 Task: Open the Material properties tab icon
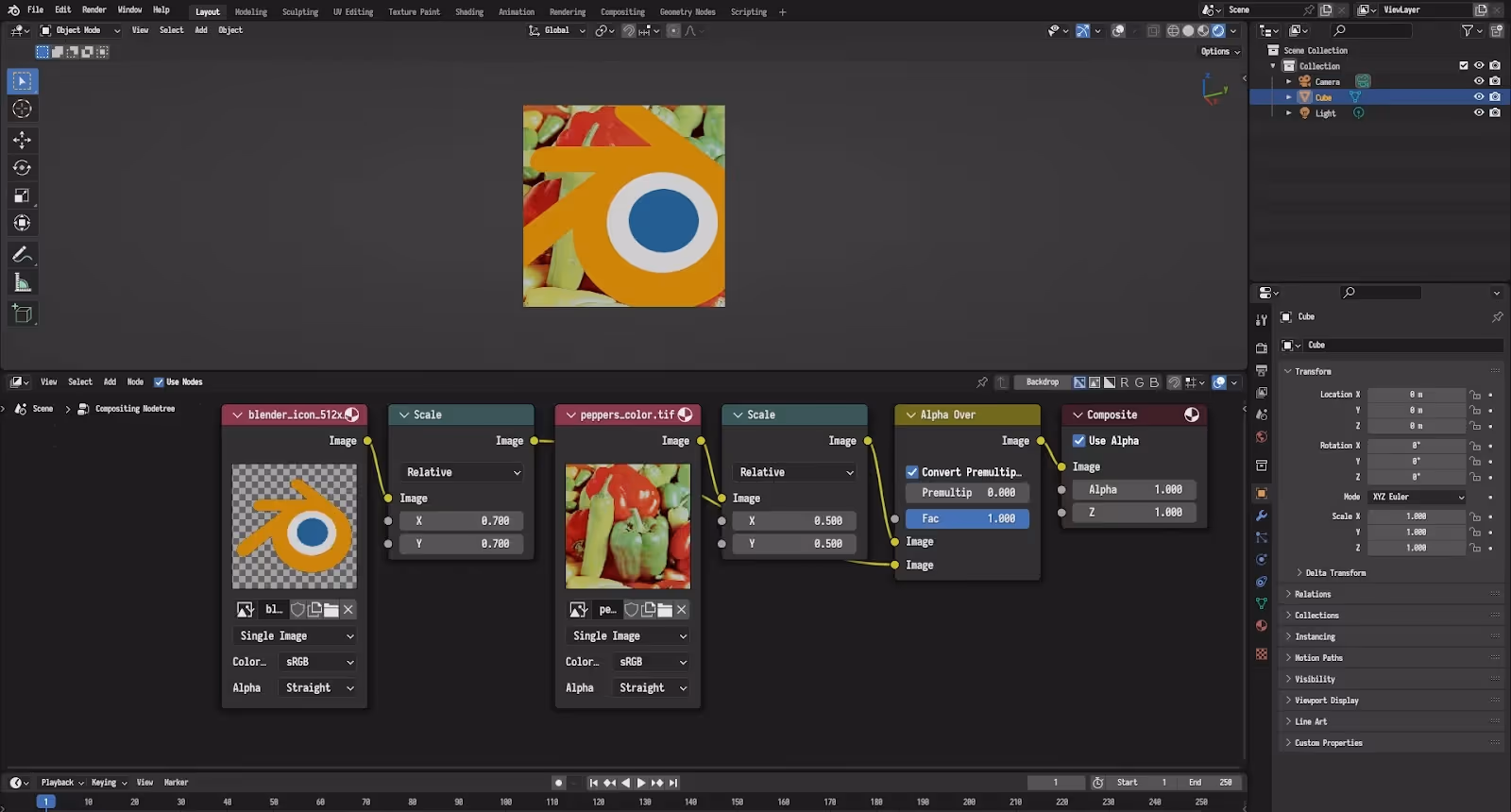click(x=1262, y=626)
